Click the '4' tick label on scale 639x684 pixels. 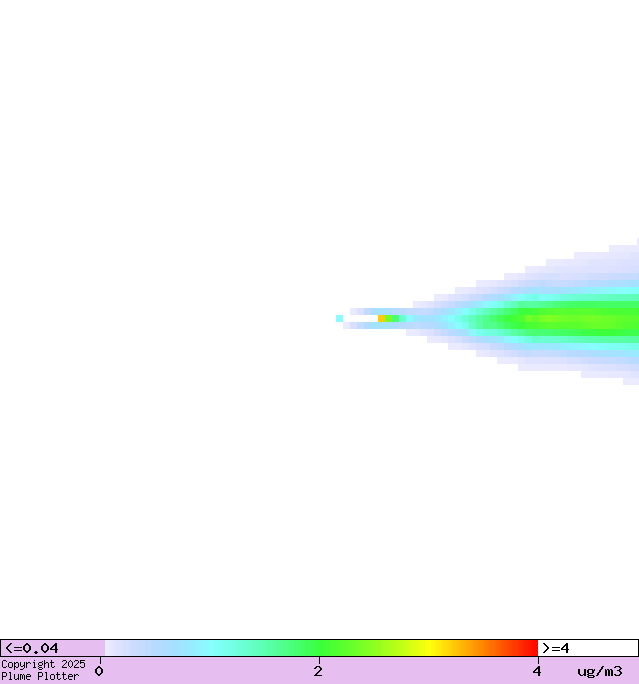point(537,671)
